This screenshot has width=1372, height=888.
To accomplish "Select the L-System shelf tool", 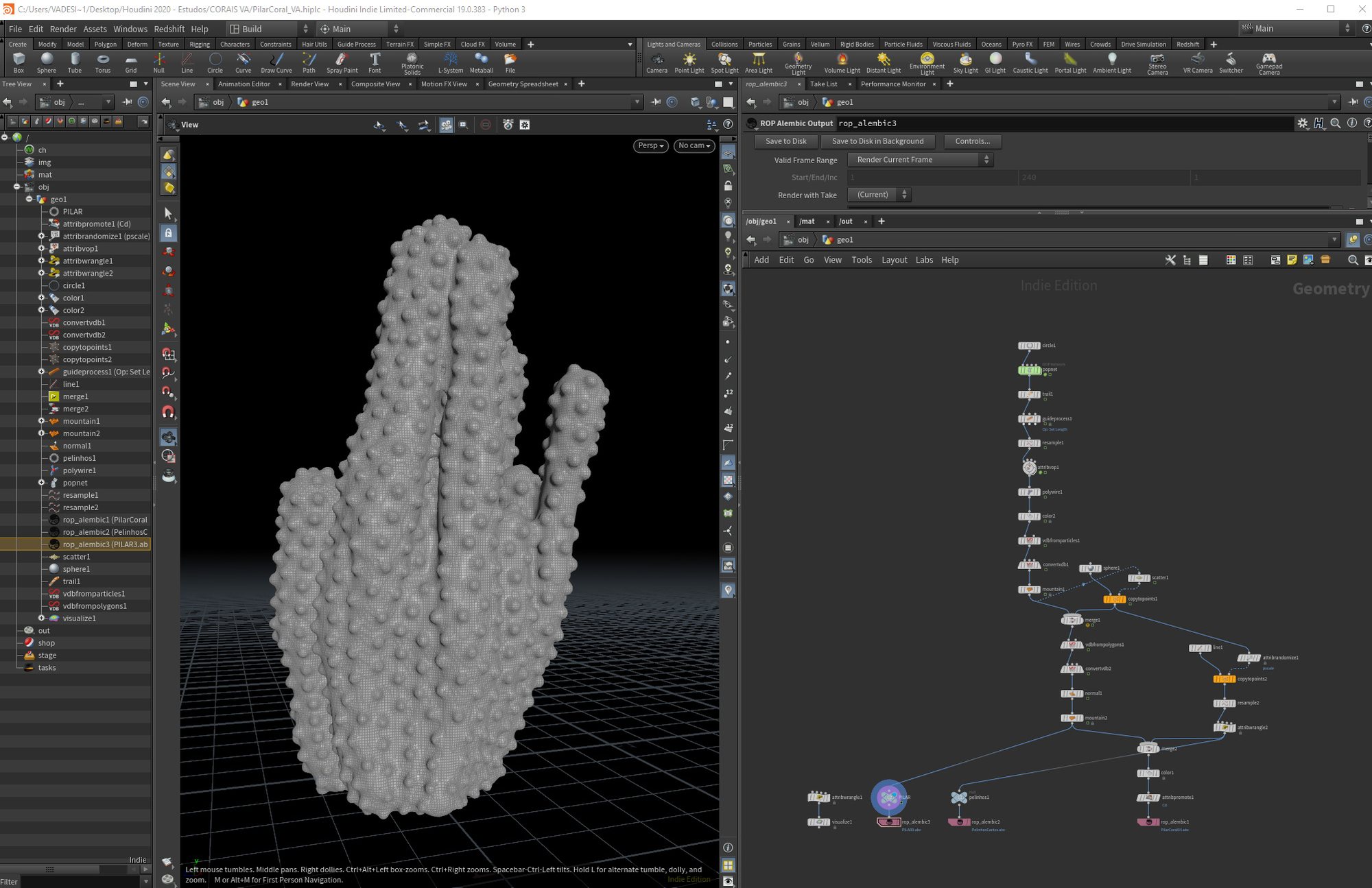I will 451,62.
